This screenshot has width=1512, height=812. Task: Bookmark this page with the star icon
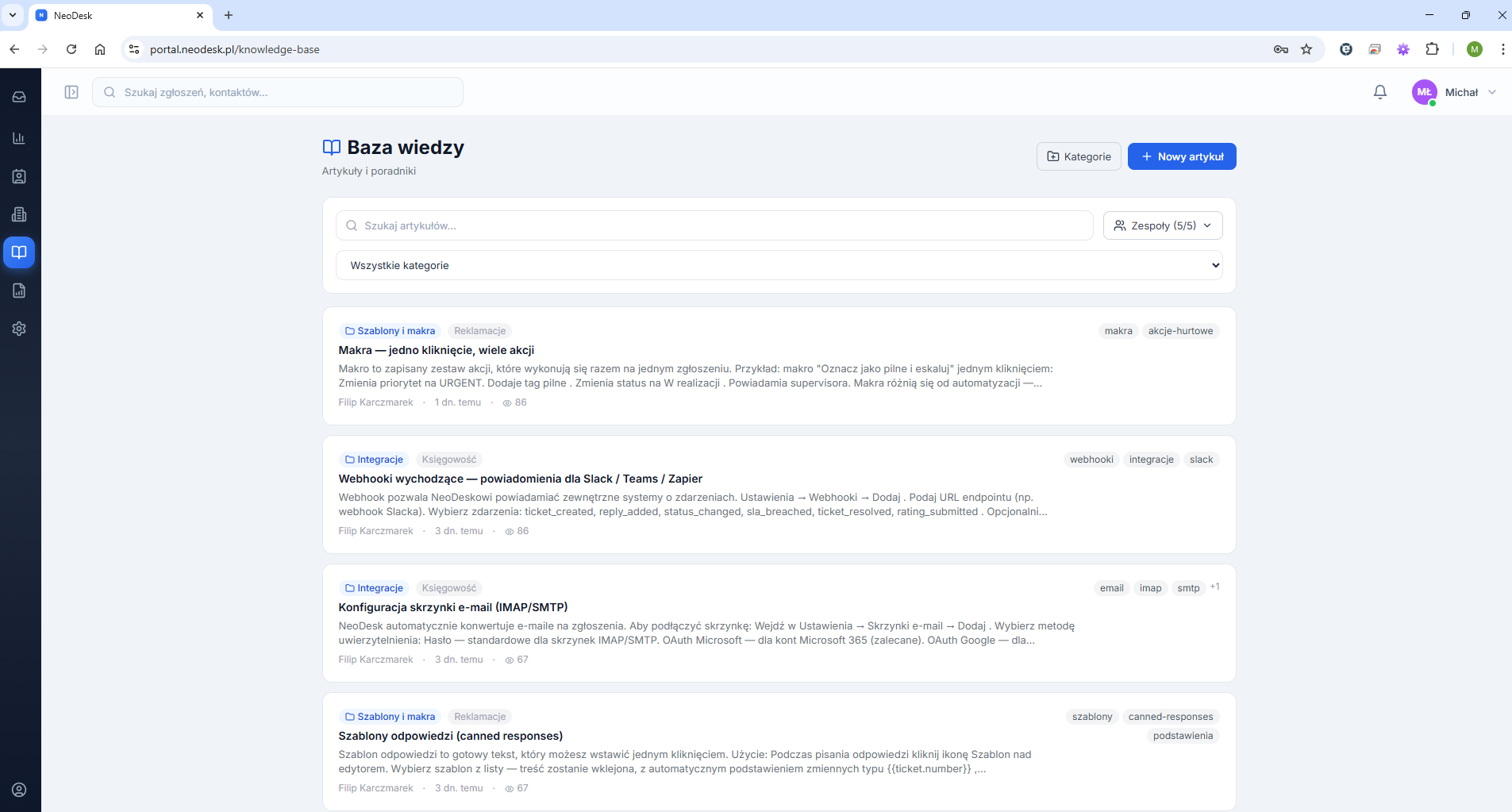click(x=1306, y=49)
